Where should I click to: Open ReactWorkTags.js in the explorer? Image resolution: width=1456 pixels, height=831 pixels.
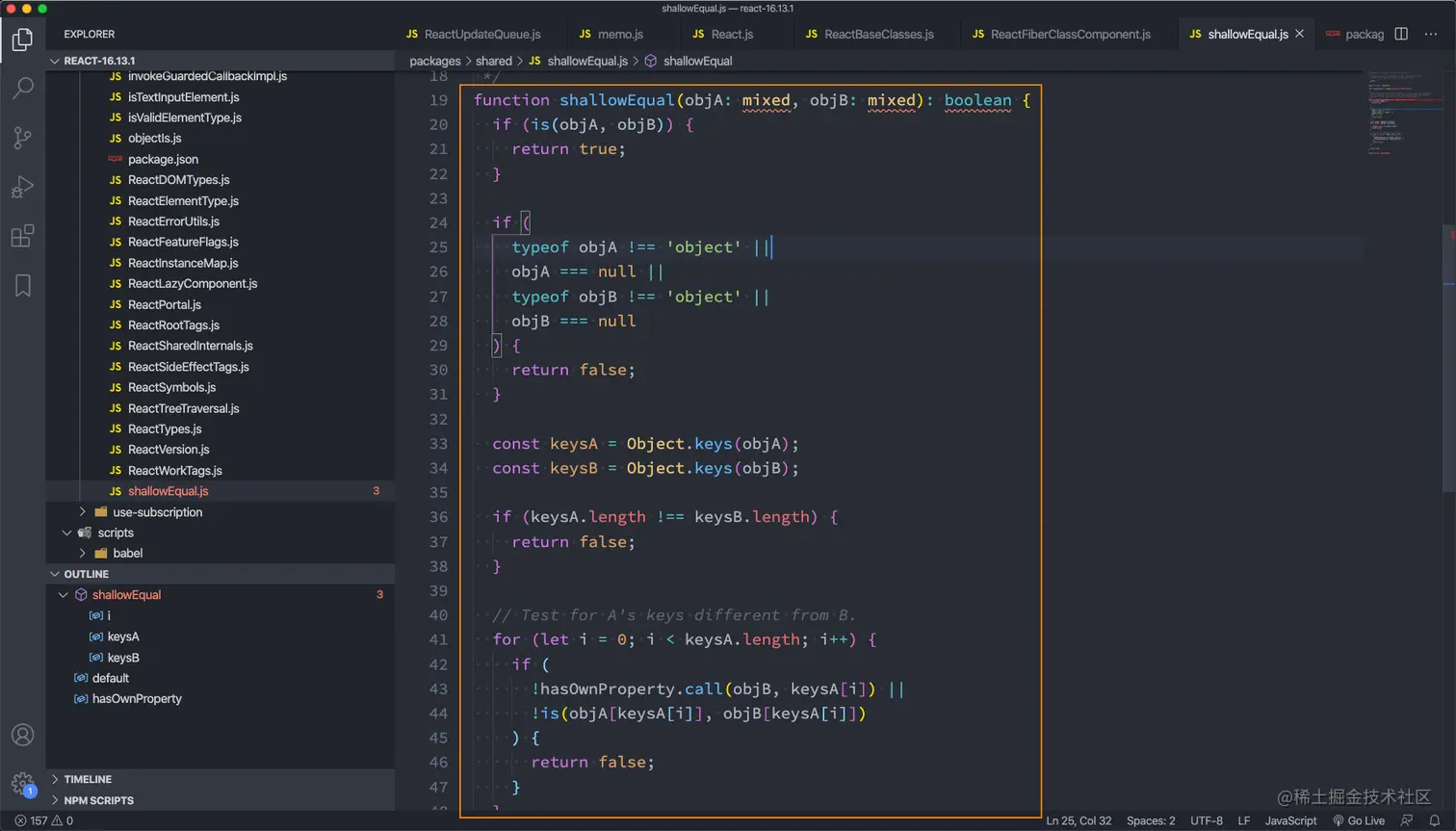(x=175, y=471)
